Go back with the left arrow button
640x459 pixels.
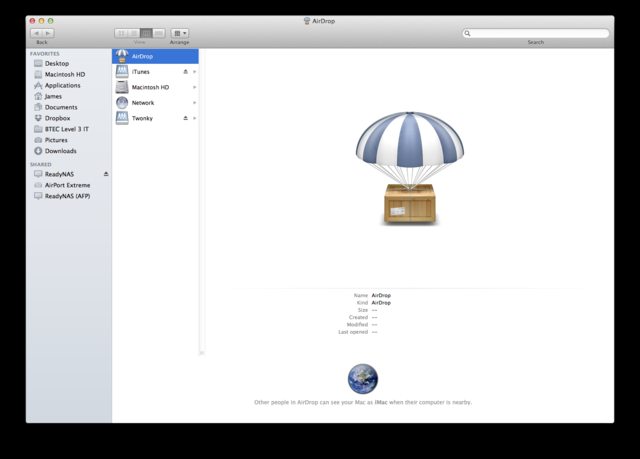click(36, 33)
